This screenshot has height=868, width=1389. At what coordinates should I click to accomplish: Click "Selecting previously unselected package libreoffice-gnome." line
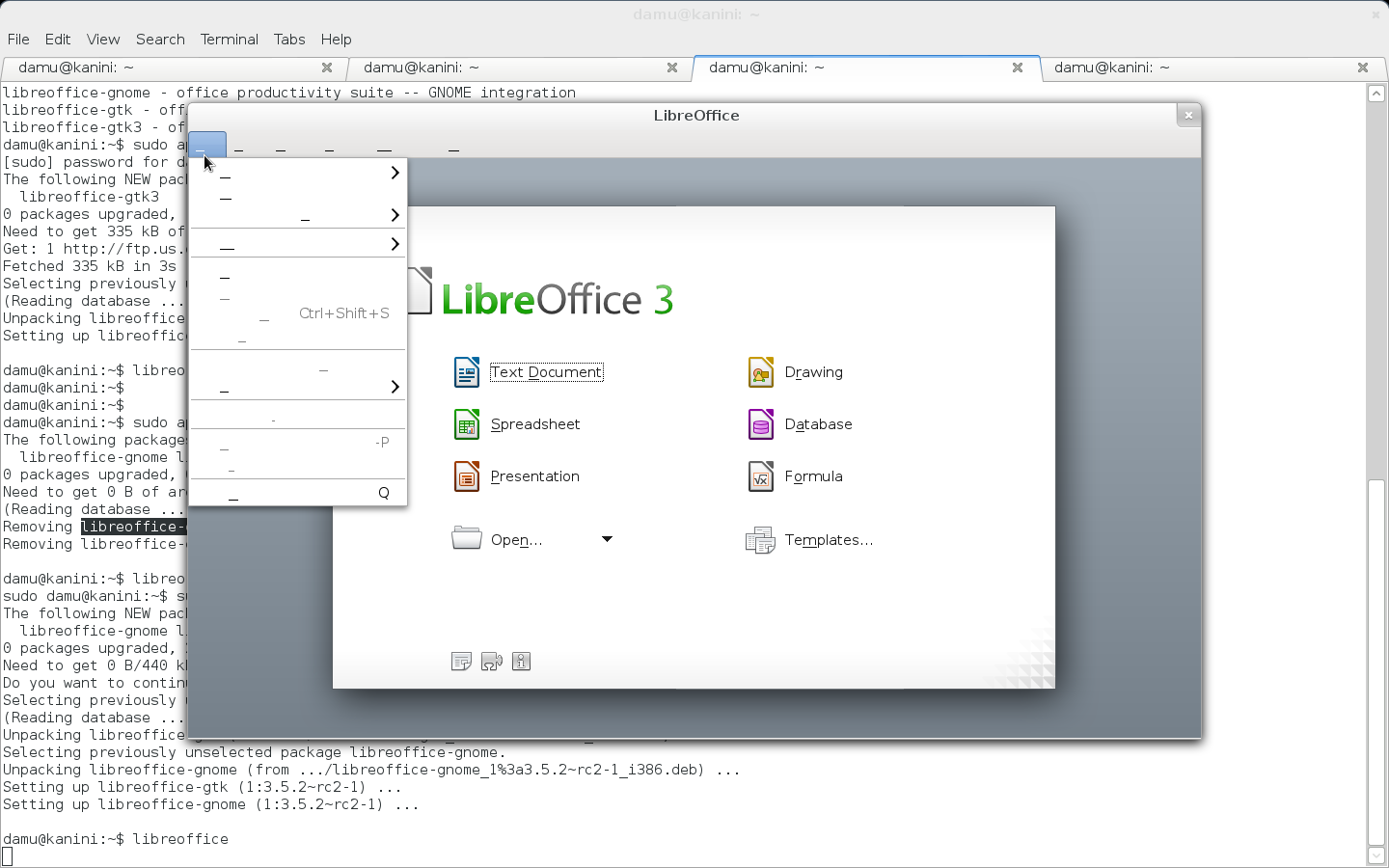pos(254,752)
